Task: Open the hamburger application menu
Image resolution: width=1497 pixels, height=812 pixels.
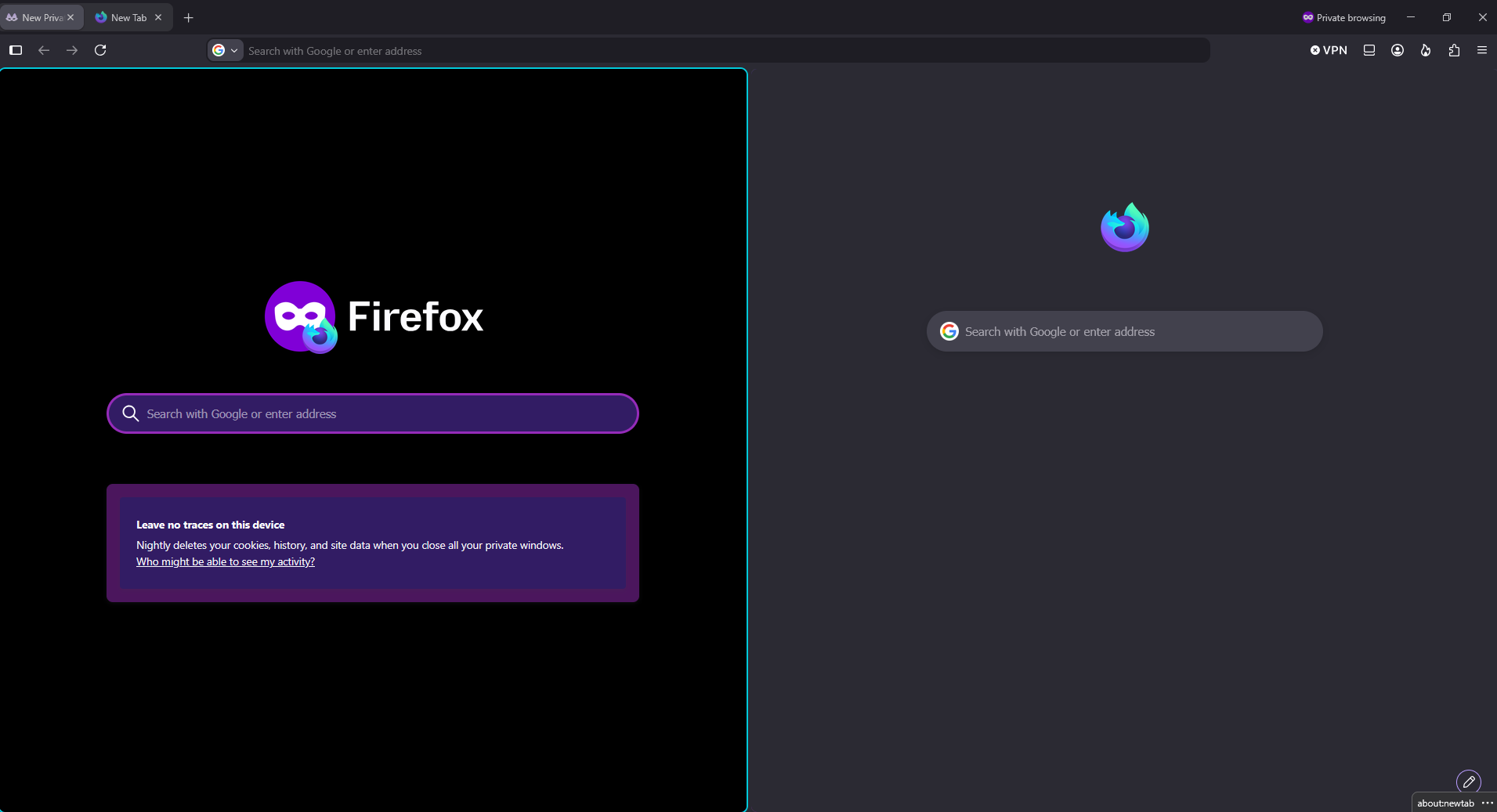Action: tap(1482, 50)
